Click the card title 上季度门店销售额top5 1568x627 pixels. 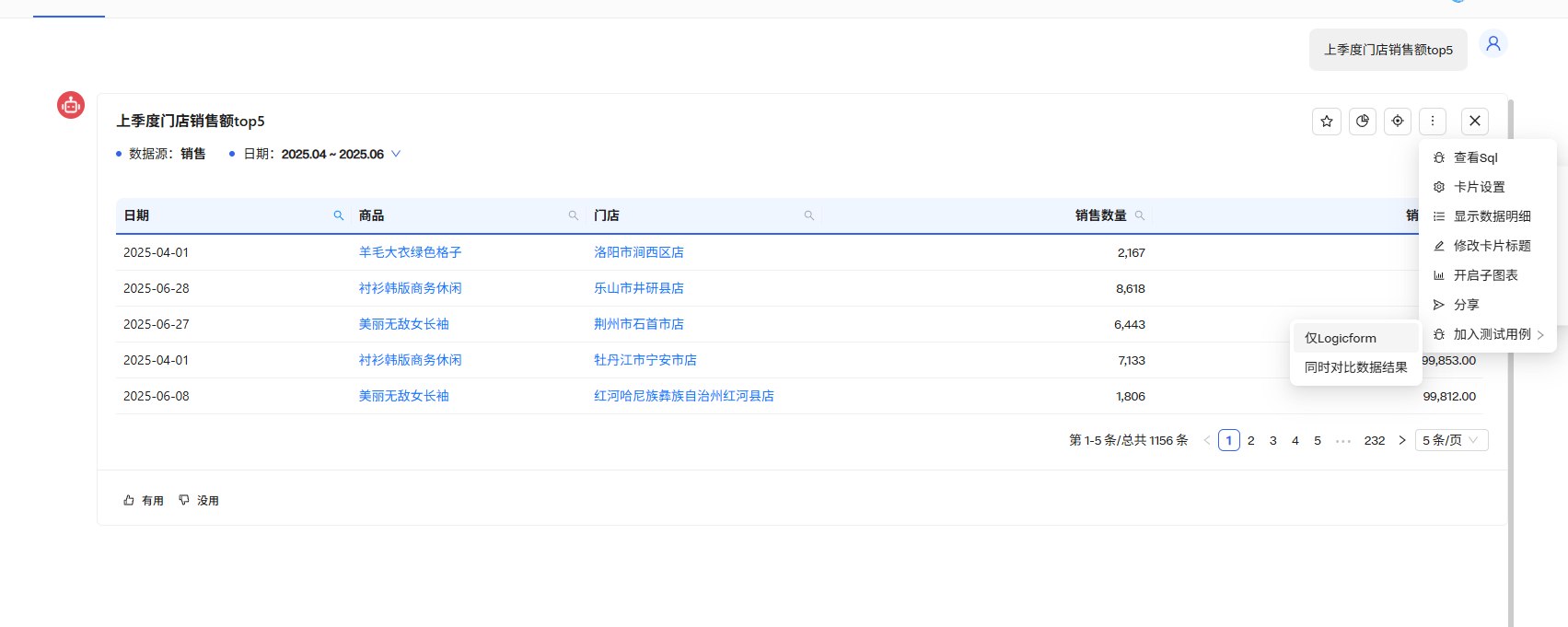[191, 121]
